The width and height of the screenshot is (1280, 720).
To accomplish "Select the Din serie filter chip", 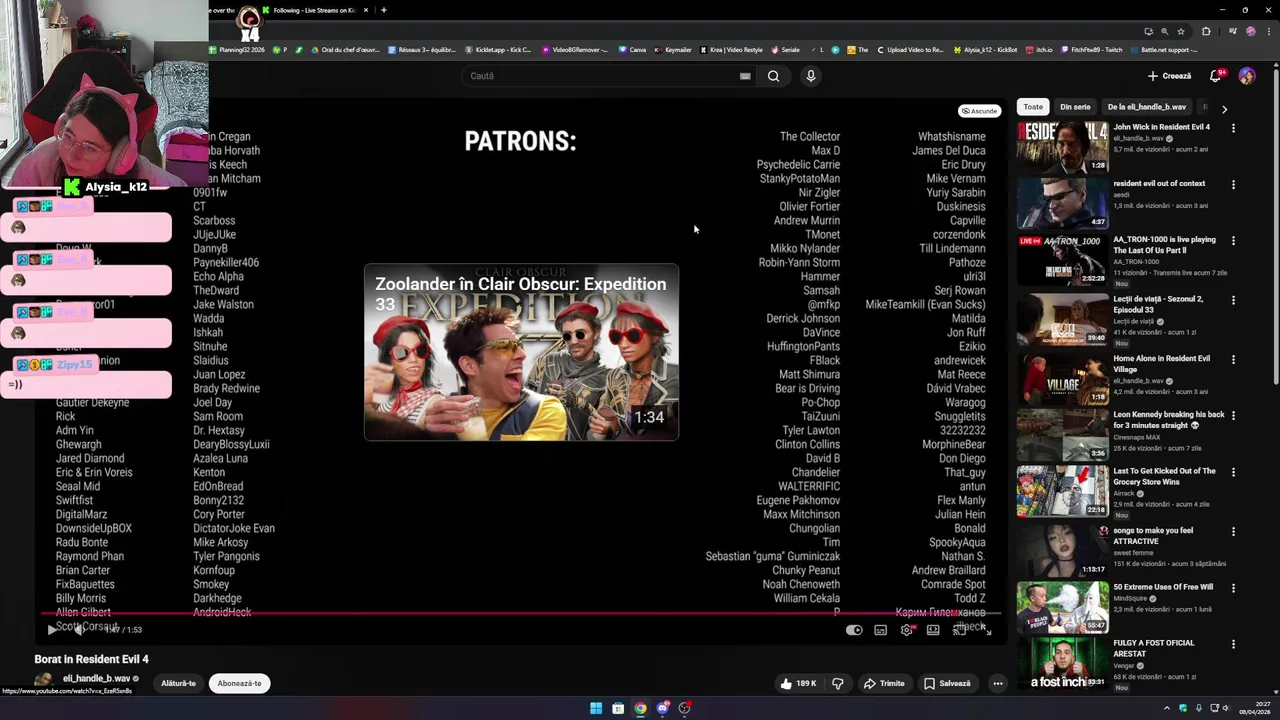I will 1075,107.
